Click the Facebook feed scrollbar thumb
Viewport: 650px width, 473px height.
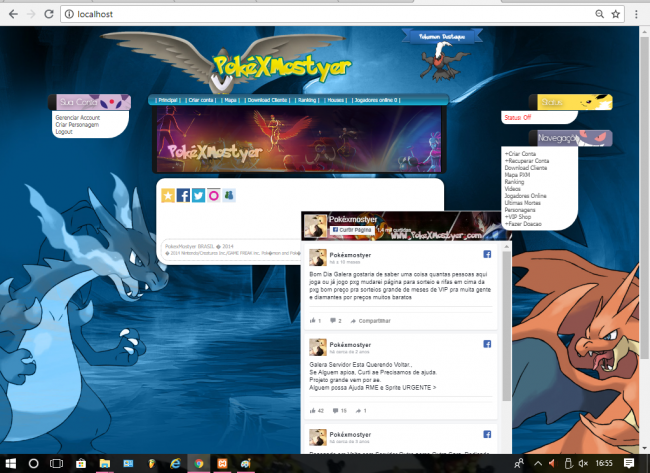coord(506,326)
